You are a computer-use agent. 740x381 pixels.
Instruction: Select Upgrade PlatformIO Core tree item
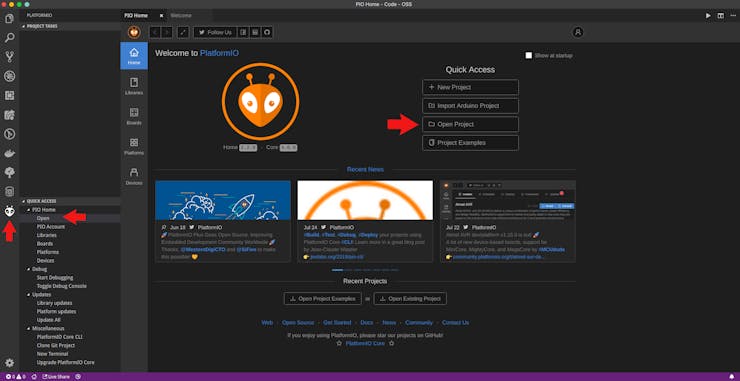(x=66, y=363)
